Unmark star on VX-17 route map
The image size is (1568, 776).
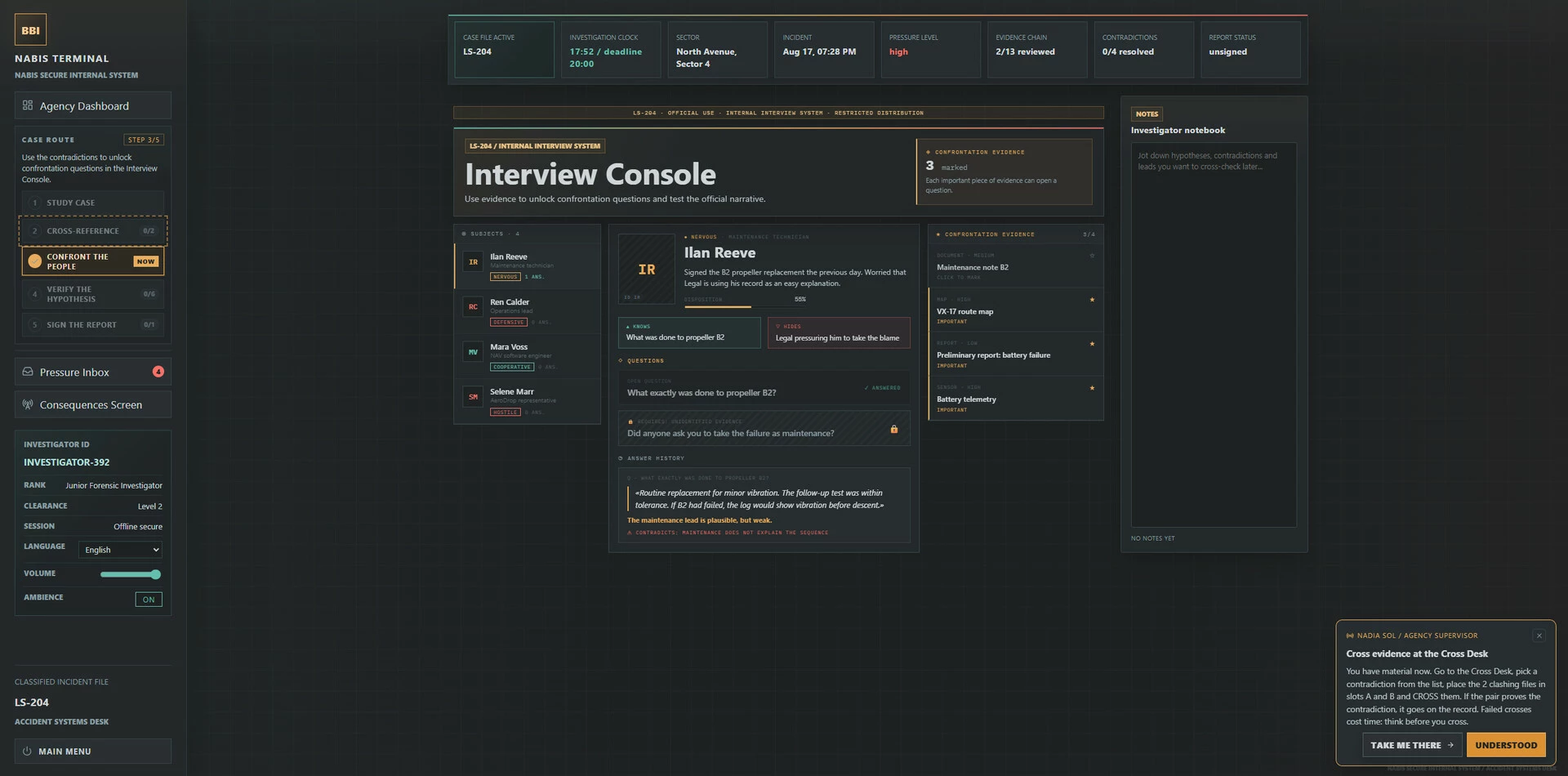(x=1092, y=300)
